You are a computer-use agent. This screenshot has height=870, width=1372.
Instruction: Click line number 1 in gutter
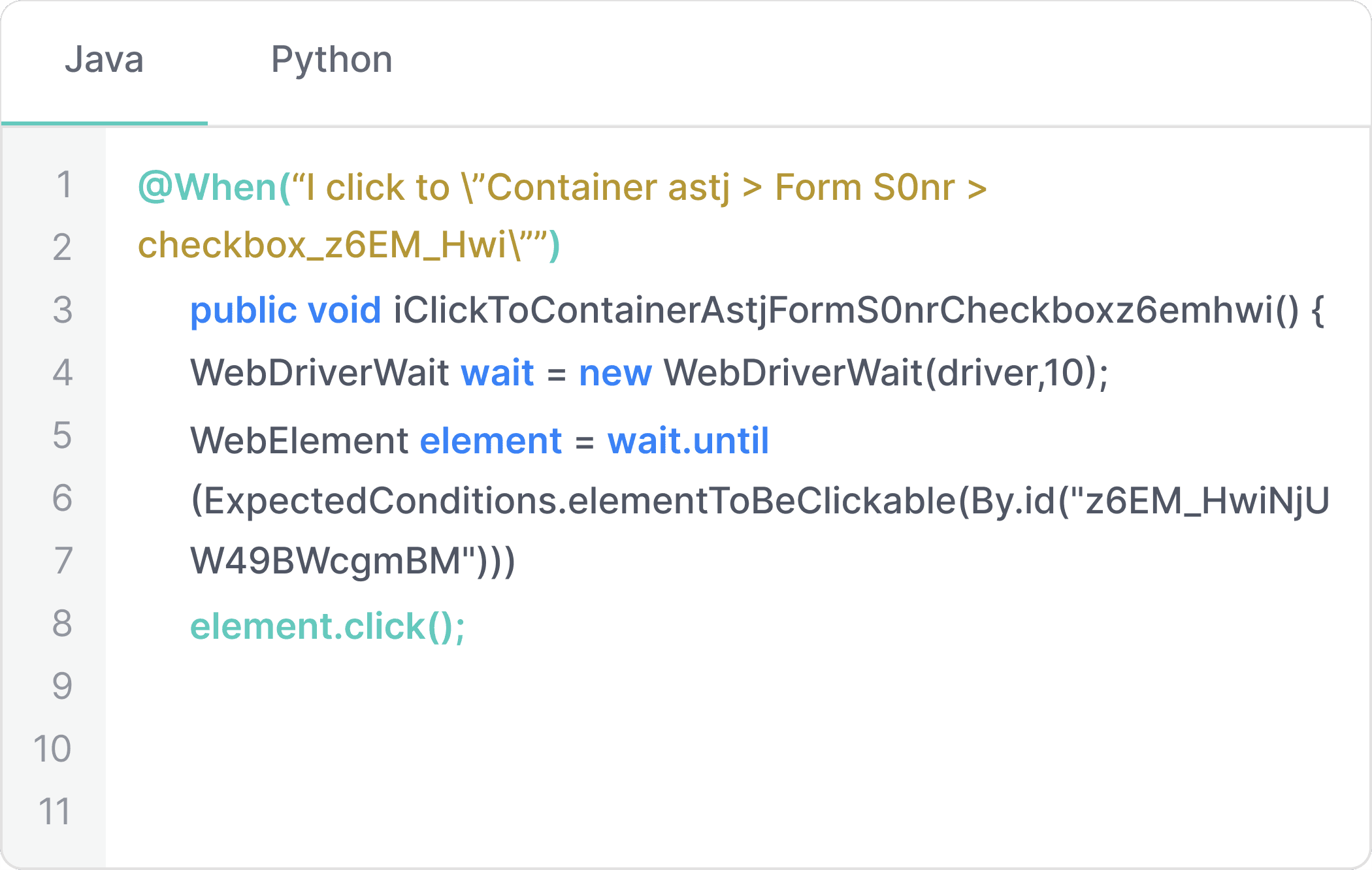pyautogui.click(x=63, y=185)
